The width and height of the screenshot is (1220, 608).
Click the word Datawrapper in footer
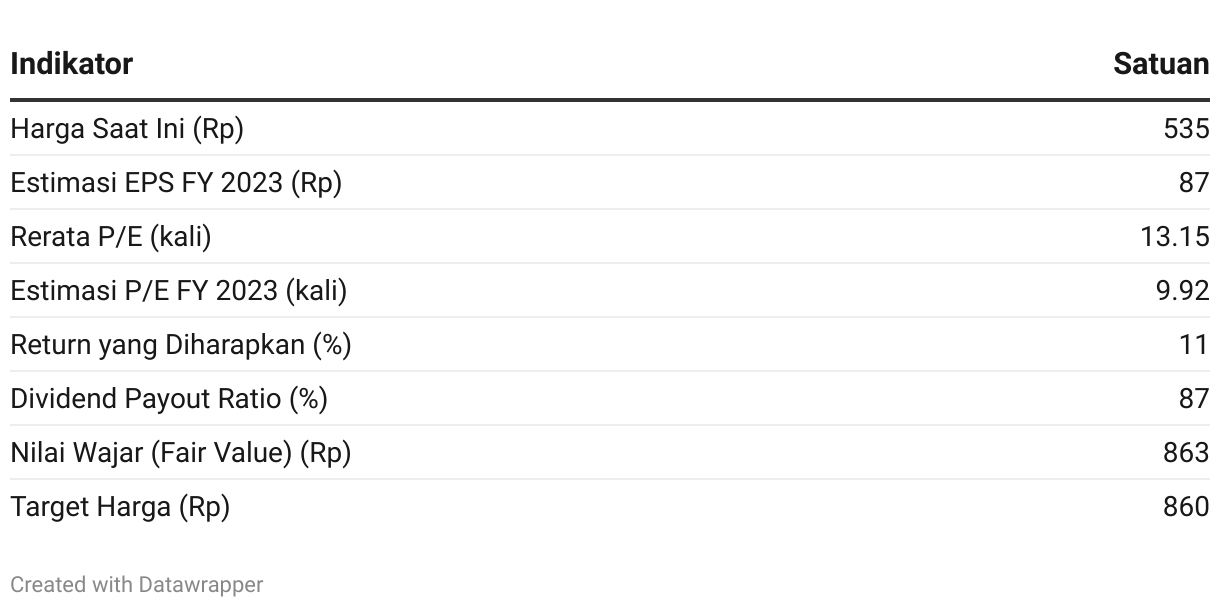coord(201,585)
